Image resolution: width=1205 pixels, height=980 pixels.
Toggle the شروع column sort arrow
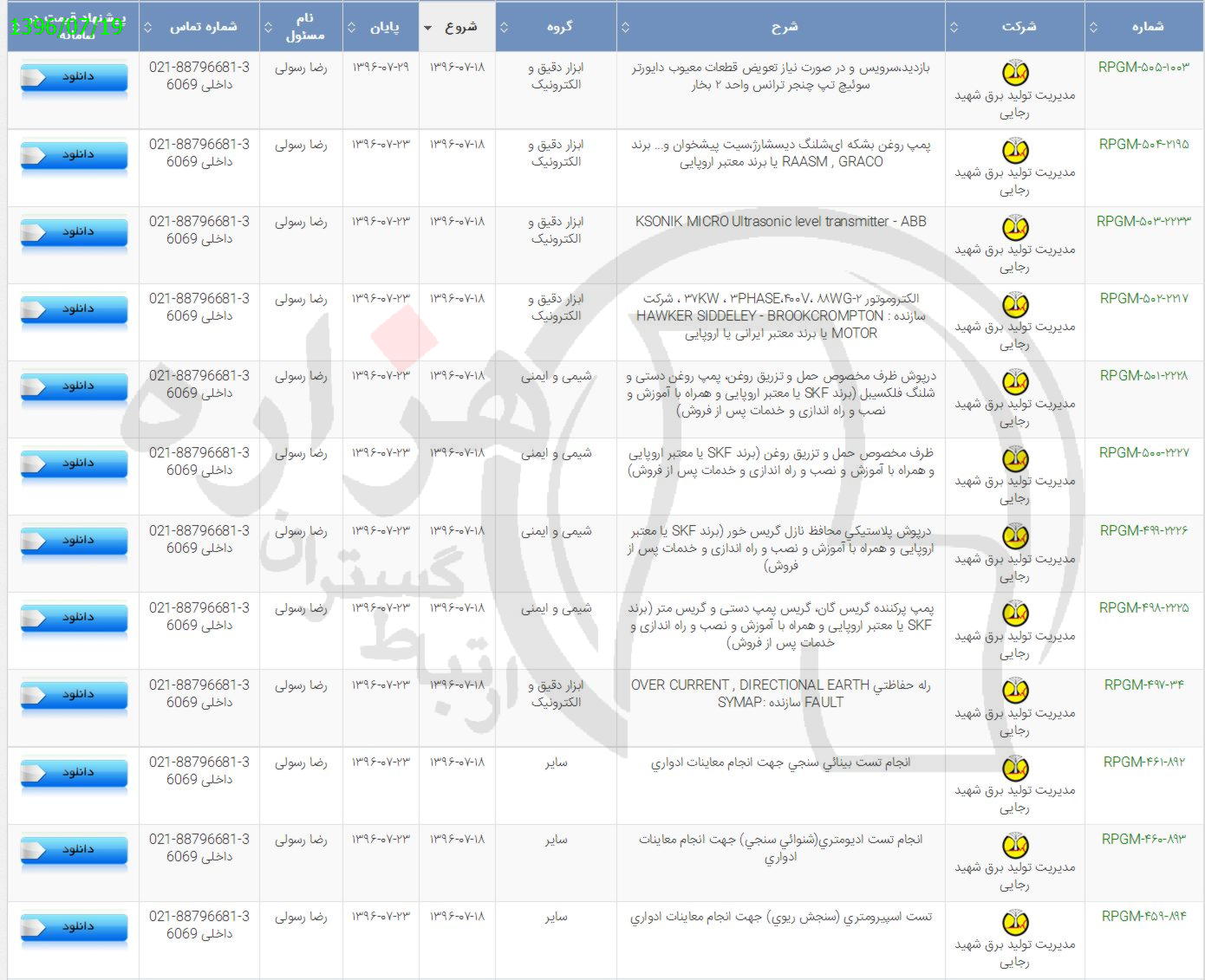coord(427,28)
